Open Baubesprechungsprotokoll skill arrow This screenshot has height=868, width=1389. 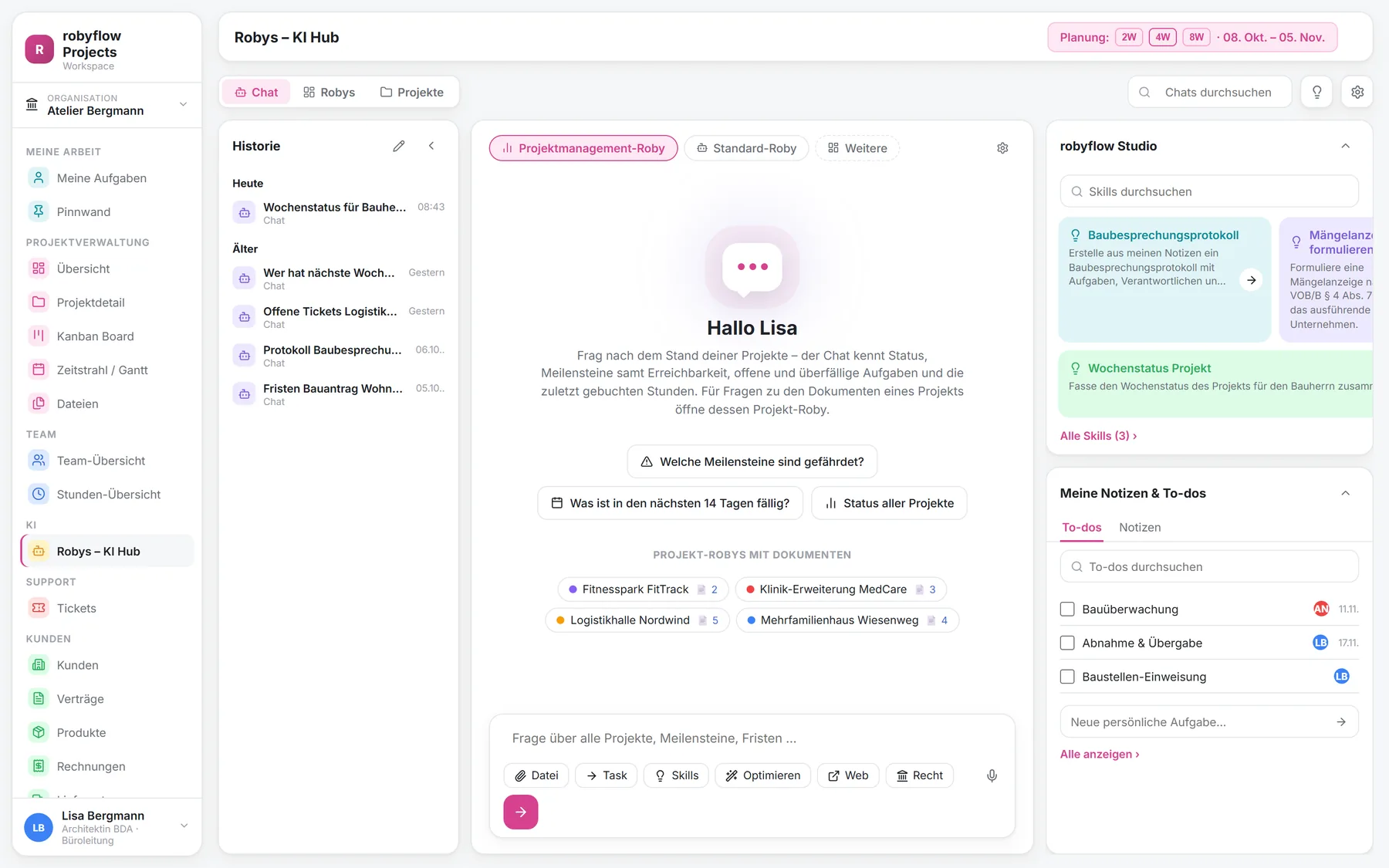pyautogui.click(x=1251, y=280)
